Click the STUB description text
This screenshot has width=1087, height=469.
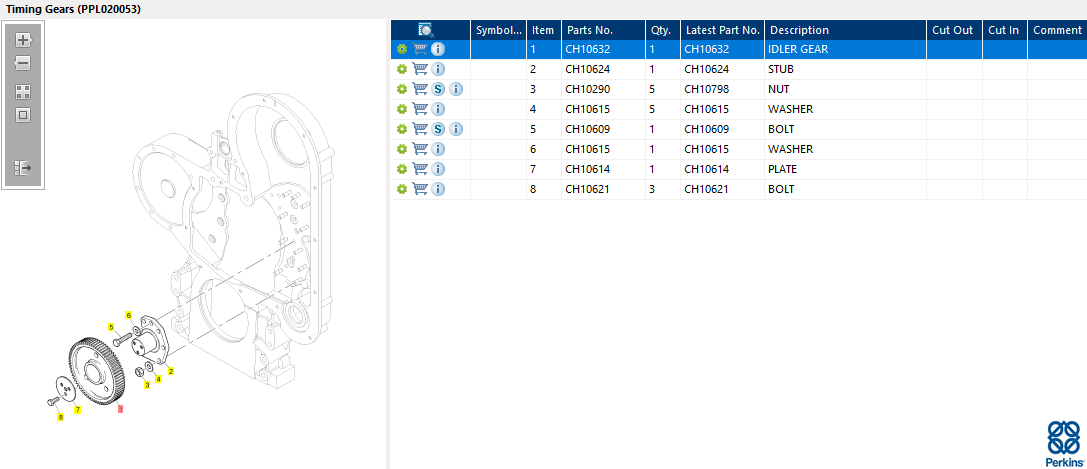point(781,69)
